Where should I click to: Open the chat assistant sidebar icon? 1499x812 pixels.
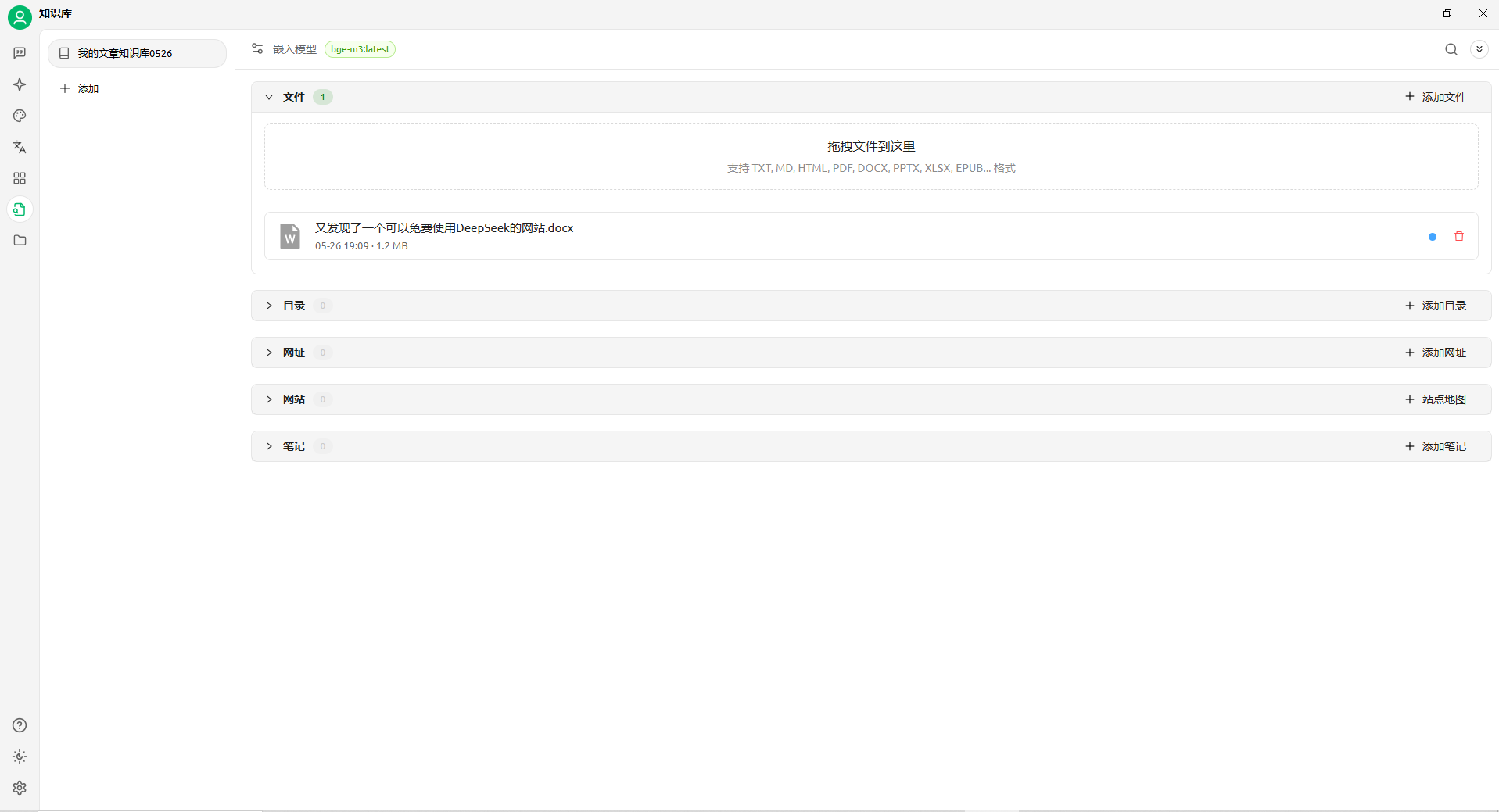click(x=20, y=53)
